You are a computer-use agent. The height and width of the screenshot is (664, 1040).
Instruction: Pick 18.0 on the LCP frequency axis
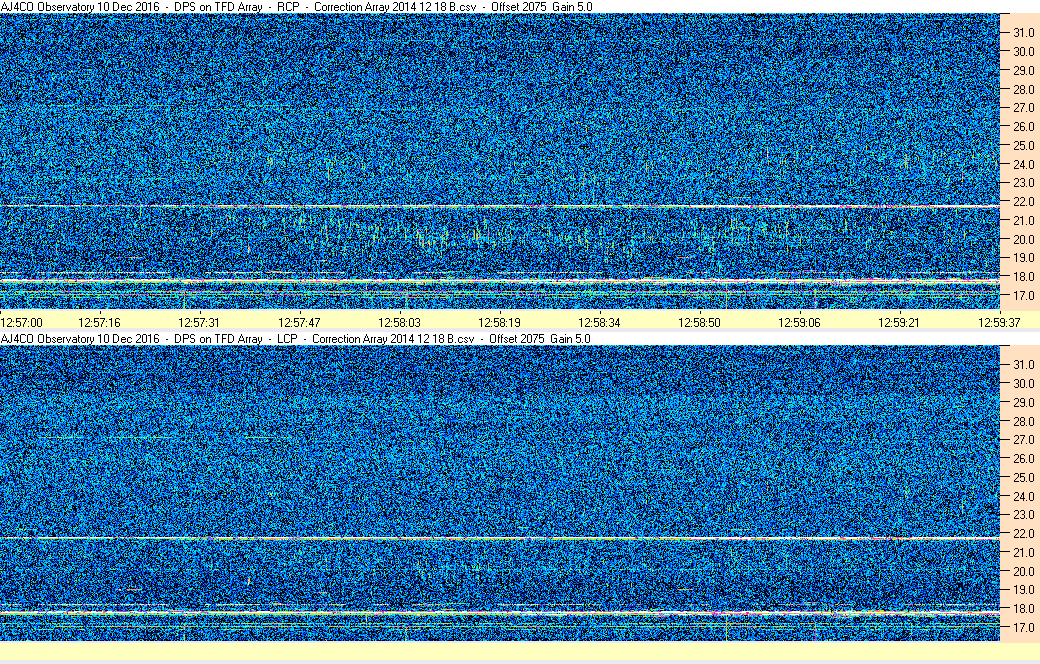point(1023,608)
